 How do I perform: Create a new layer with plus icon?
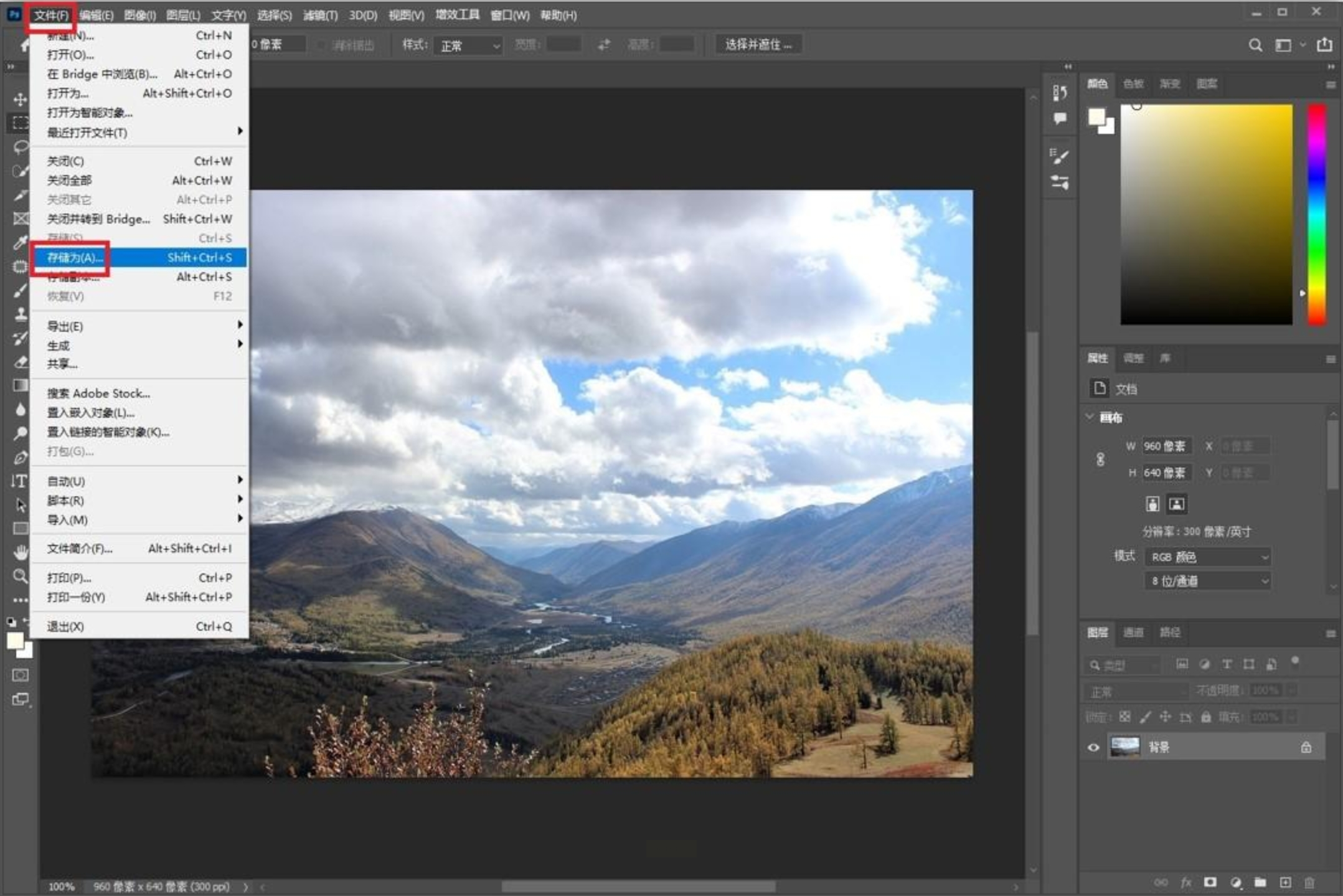point(1285,882)
